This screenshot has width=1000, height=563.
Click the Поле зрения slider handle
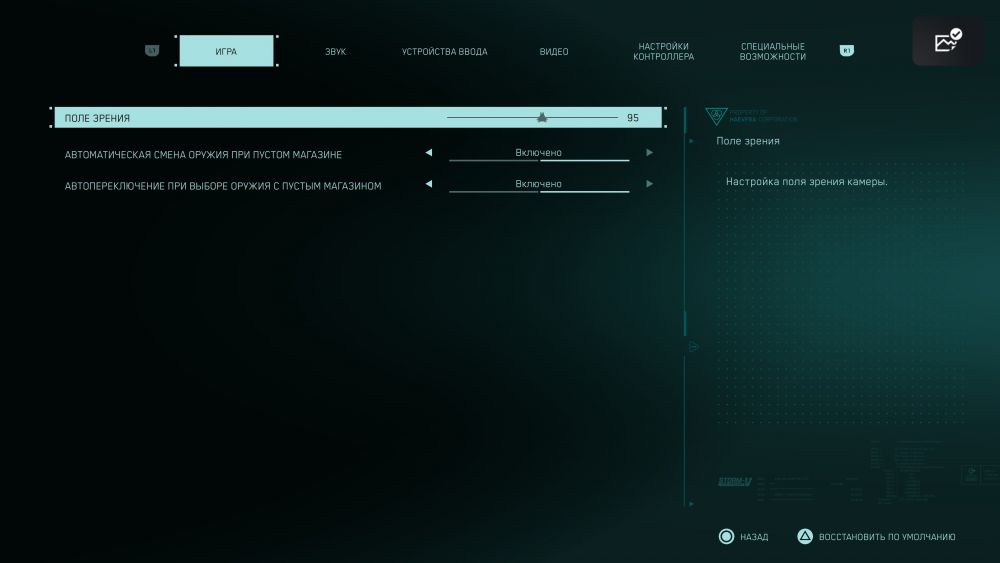point(542,118)
